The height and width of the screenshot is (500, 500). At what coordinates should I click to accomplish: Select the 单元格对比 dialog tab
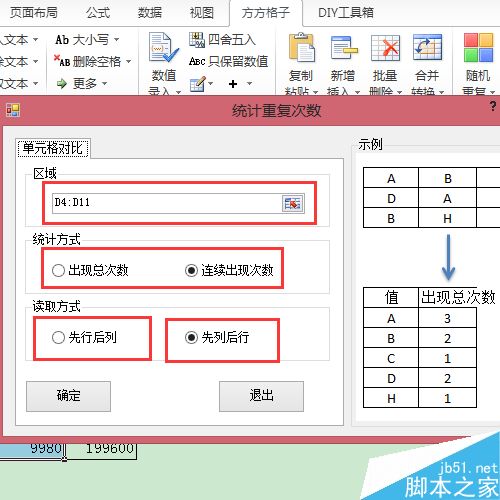pos(53,148)
